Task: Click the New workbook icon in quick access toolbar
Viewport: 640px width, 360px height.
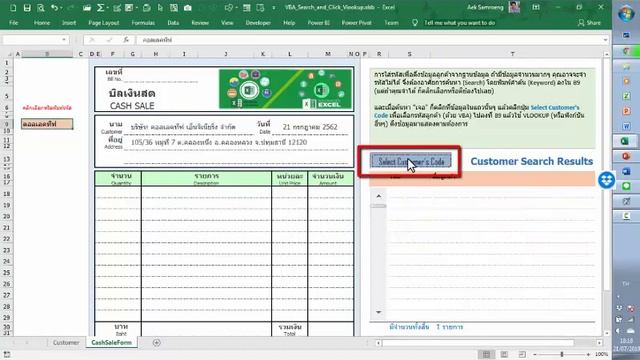Action: (13, 7)
